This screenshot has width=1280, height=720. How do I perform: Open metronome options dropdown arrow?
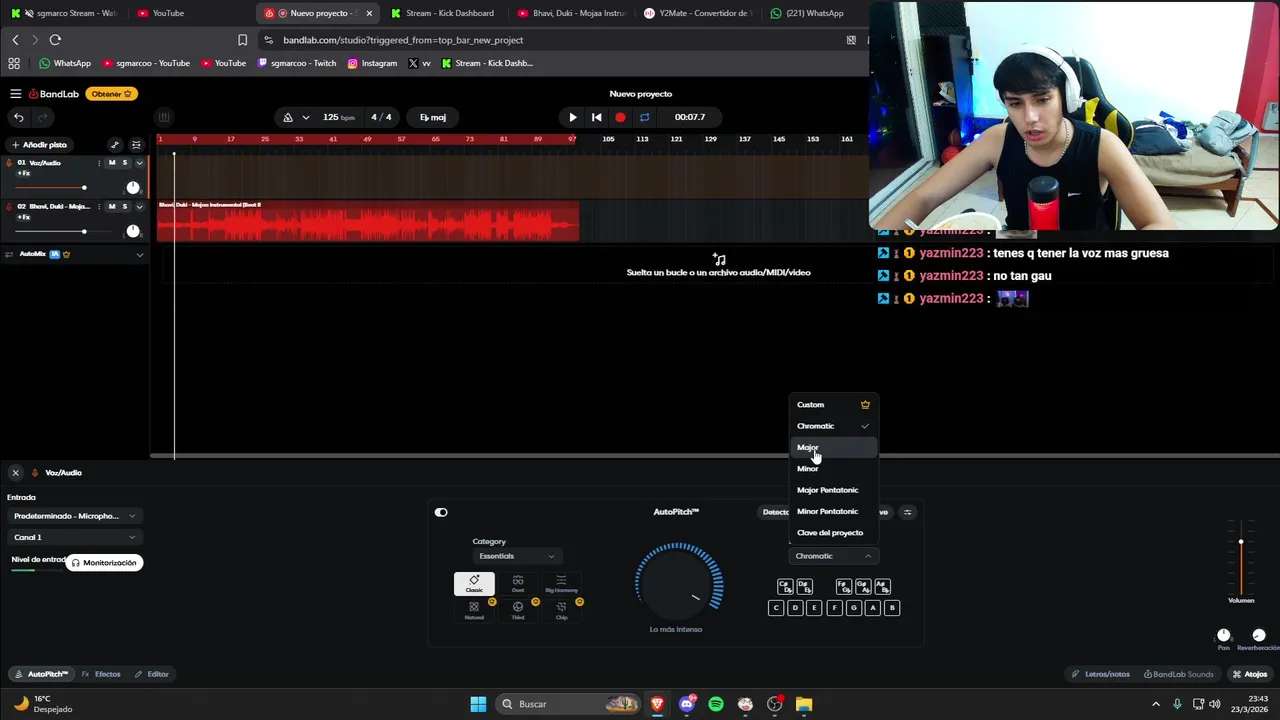coord(305,117)
